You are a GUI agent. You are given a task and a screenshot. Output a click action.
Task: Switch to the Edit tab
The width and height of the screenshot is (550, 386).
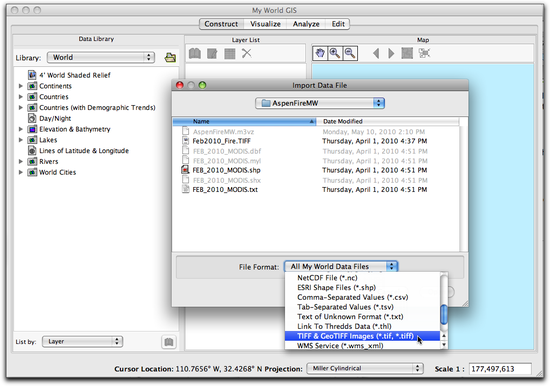338,24
